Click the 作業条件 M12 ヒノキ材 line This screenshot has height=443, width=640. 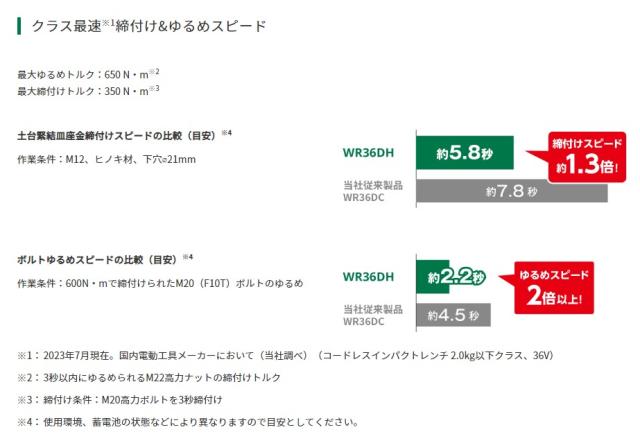coord(106,159)
